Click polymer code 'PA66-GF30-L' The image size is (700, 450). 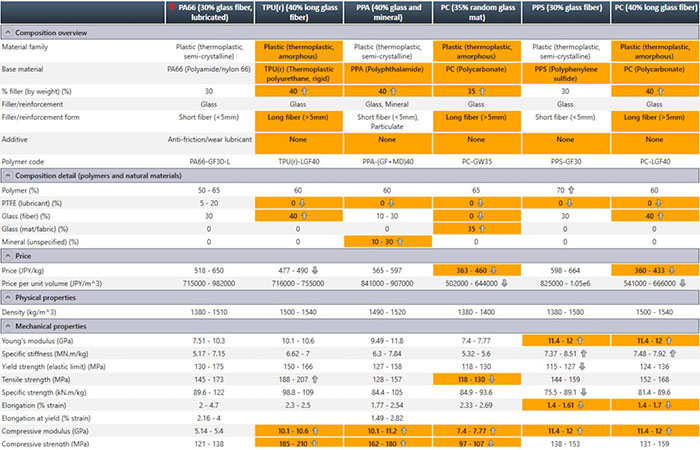coord(209,162)
